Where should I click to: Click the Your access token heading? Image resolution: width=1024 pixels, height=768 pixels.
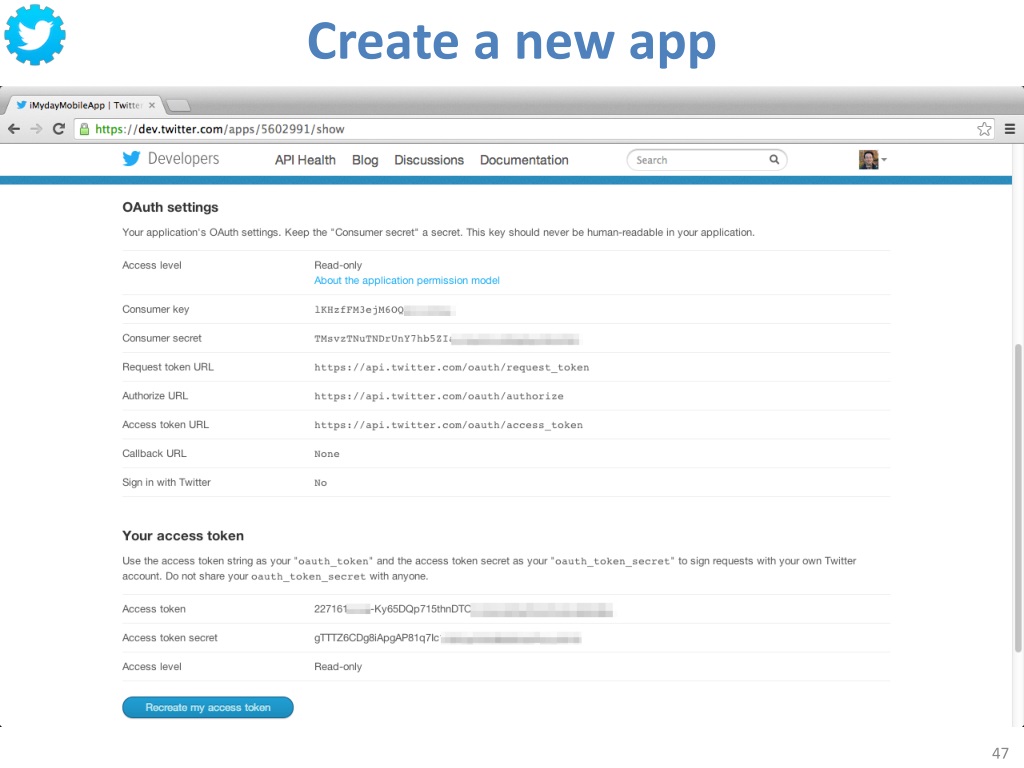point(183,536)
